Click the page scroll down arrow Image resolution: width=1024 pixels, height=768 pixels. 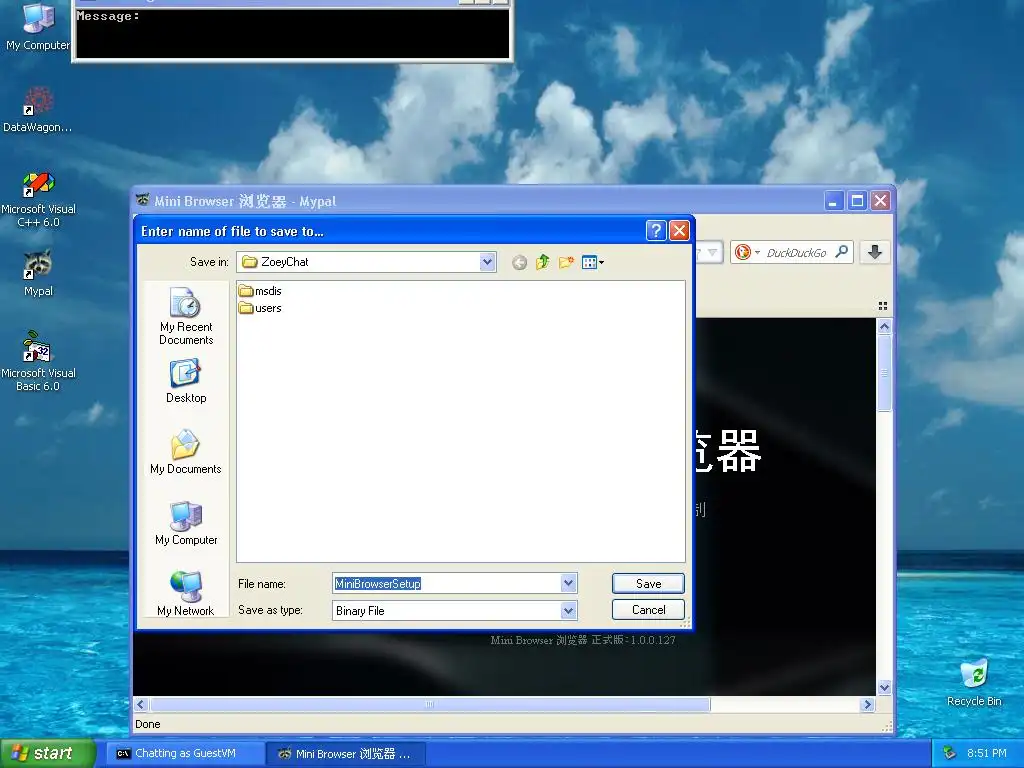[x=884, y=687]
